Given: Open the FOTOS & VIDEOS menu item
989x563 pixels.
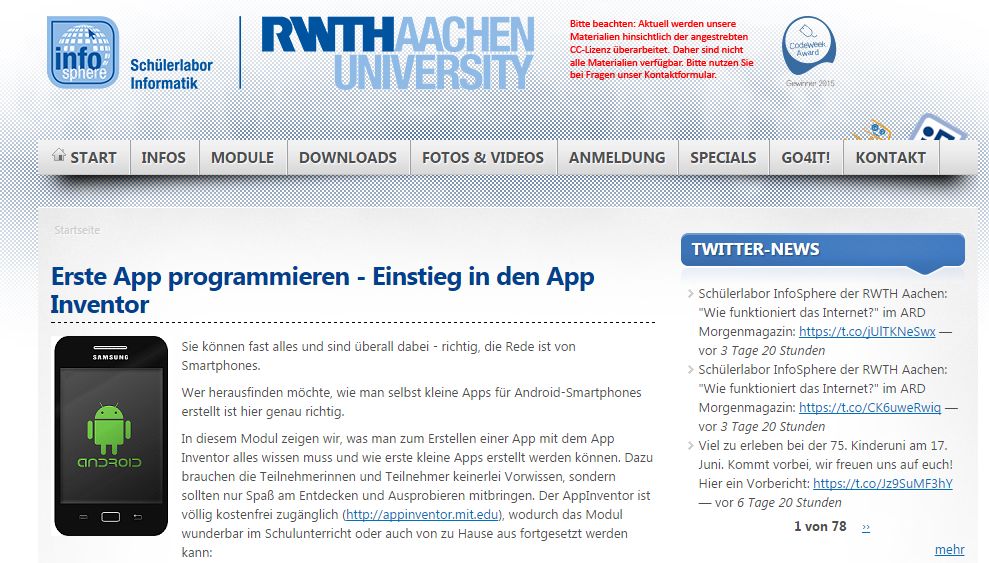Looking at the screenshot, I should click(483, 158).
